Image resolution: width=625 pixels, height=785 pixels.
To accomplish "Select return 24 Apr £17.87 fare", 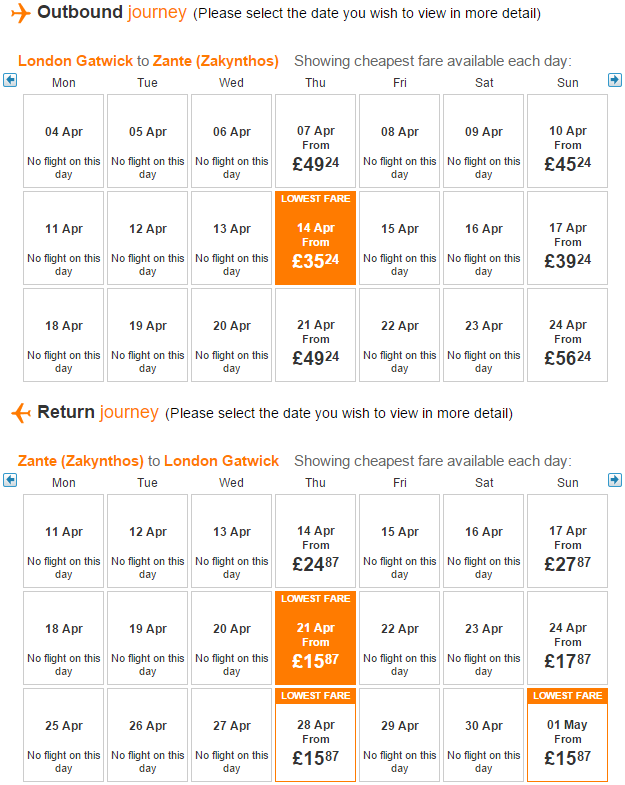I will (x=567, y=638).
